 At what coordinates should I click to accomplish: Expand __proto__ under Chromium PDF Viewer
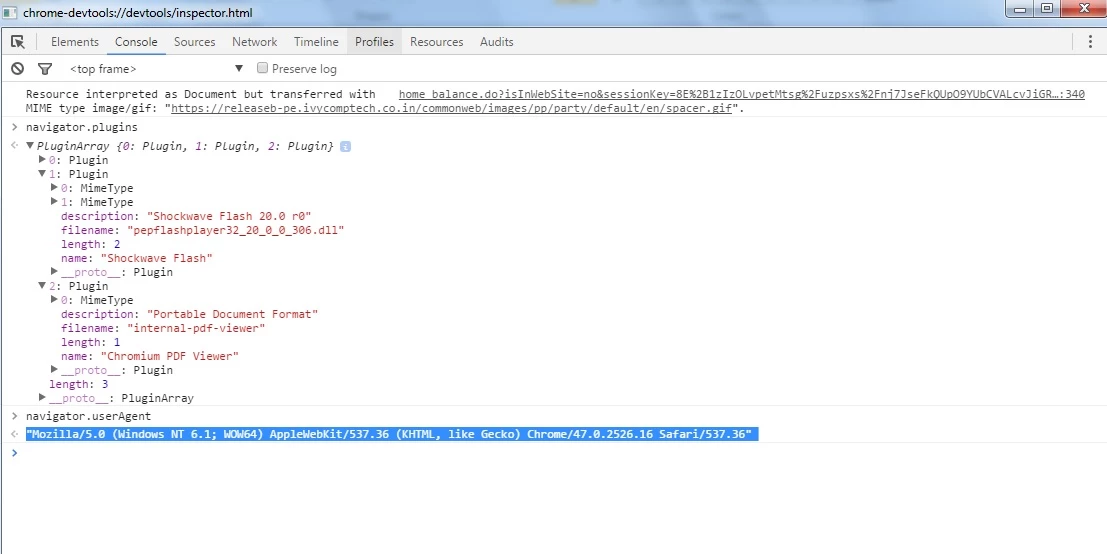[54, 370]
